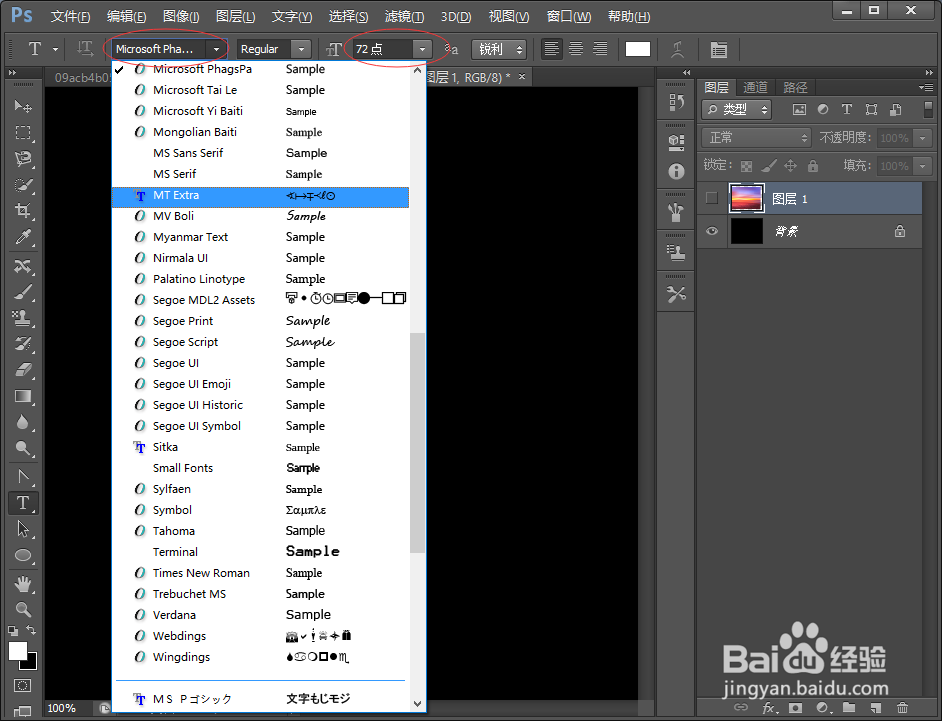Open the 72 点 font size dropdown
Image resolution: width=942 pixels, height=721 pixels.
pos(422,49)
